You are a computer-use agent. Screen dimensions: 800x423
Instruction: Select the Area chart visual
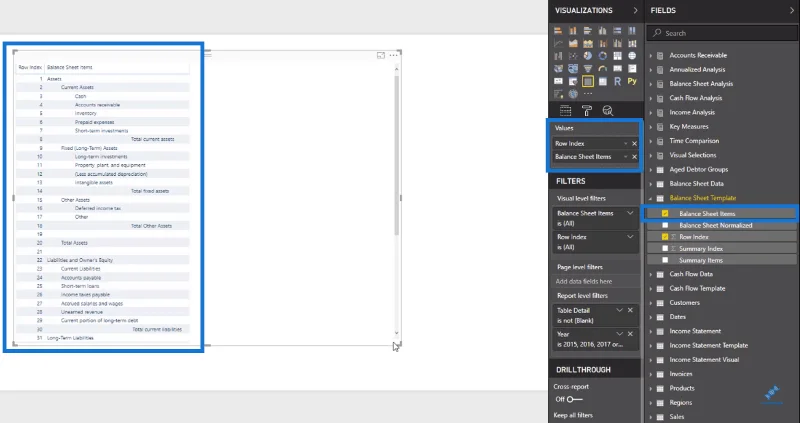573,43
